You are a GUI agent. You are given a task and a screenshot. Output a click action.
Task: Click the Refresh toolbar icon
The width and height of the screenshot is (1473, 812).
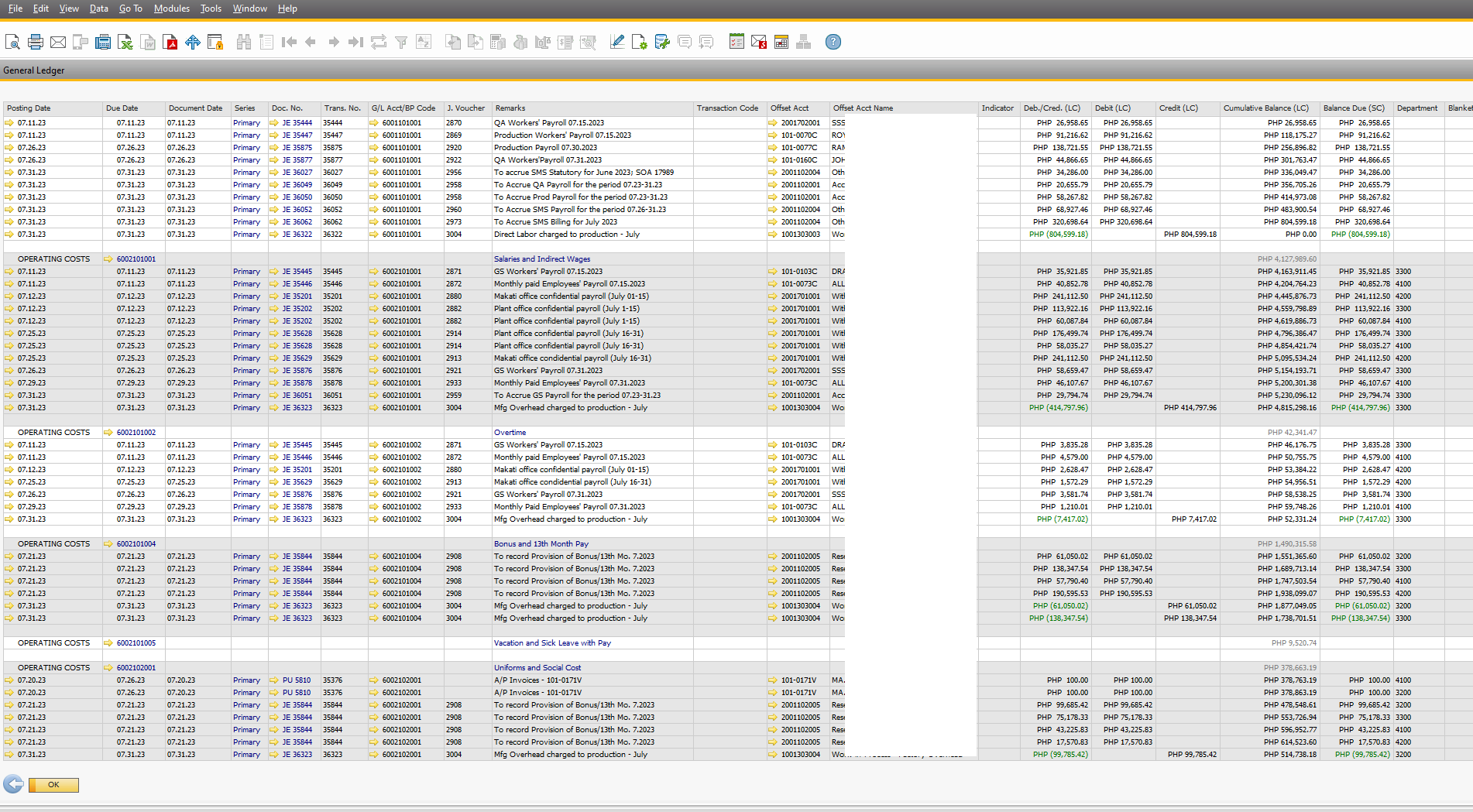pos(379,42)
